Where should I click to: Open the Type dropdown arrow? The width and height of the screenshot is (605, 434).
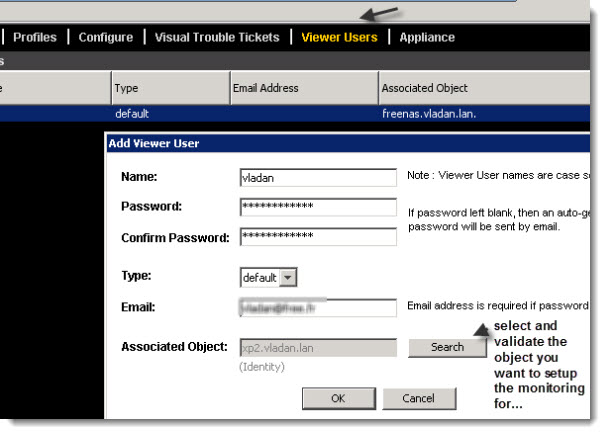pos(288,277)
